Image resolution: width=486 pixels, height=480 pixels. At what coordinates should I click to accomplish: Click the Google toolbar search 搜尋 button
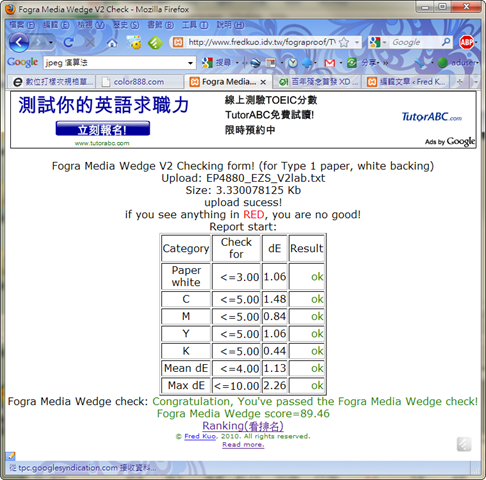coord(217,62)
